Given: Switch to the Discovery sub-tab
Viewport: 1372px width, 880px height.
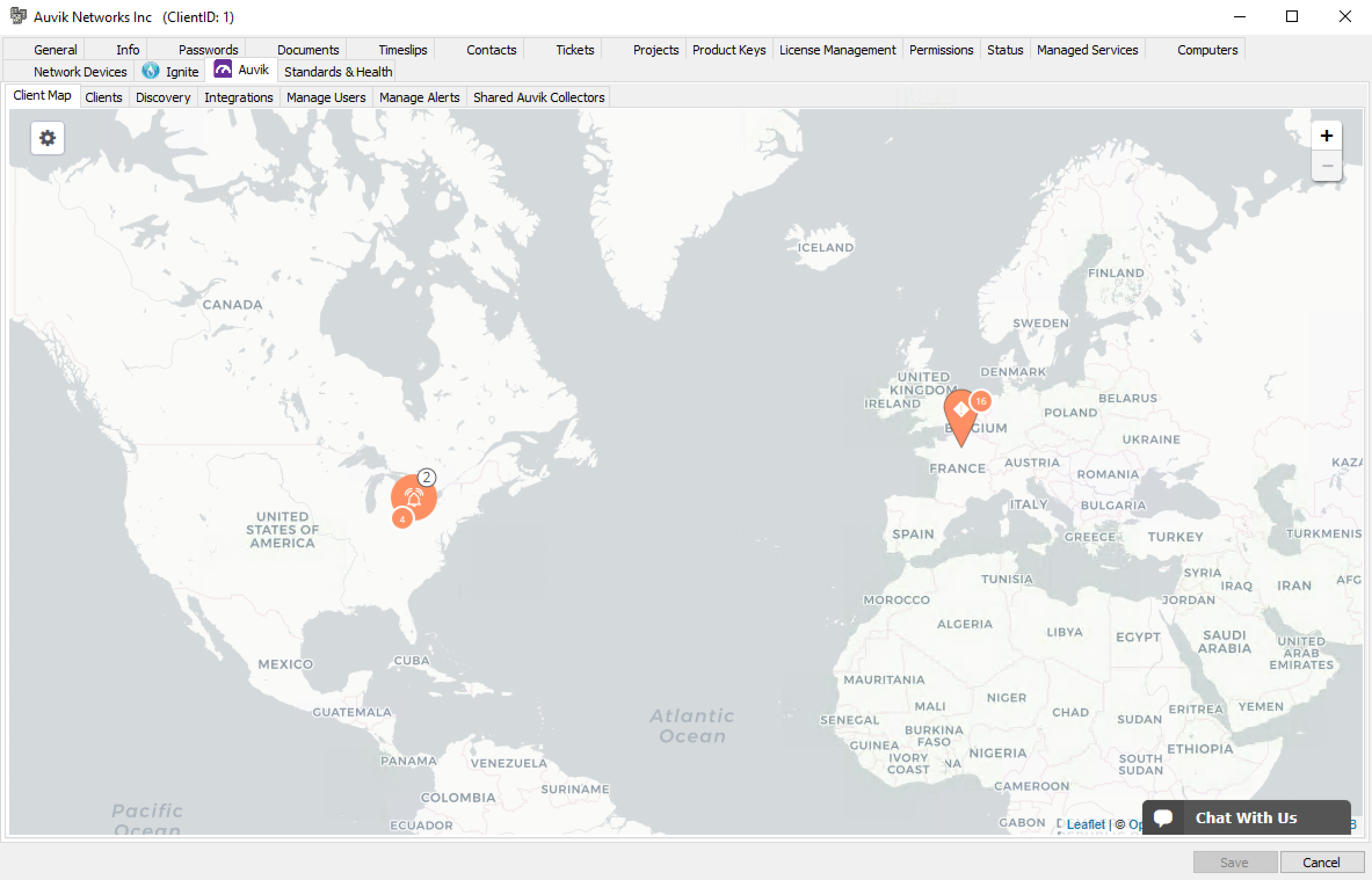Looking at the screenshot, I should coord(163,97).
